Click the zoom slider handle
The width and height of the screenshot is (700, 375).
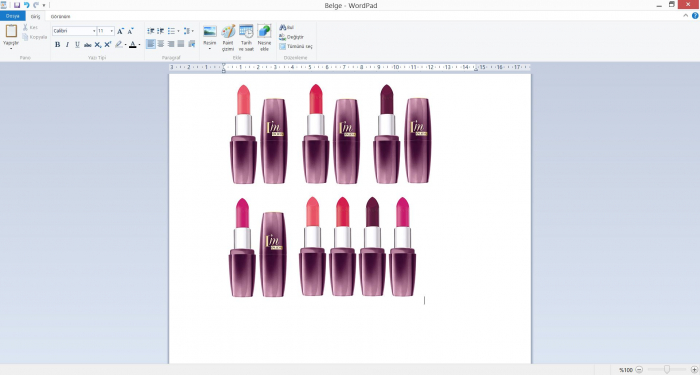[667, 370]
